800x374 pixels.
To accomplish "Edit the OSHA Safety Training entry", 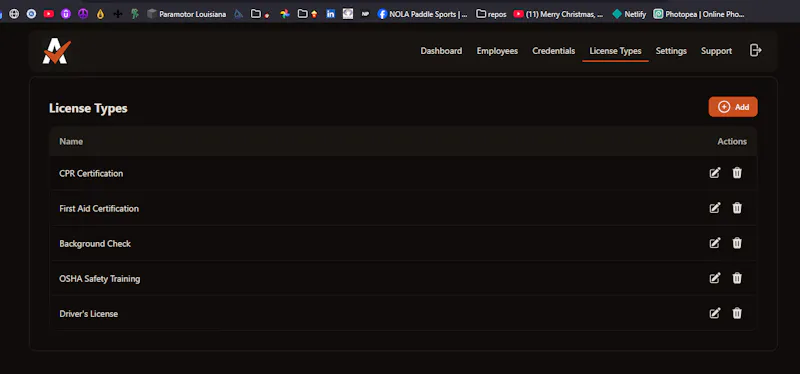I will pyautogui.click(x=715, y=278).
